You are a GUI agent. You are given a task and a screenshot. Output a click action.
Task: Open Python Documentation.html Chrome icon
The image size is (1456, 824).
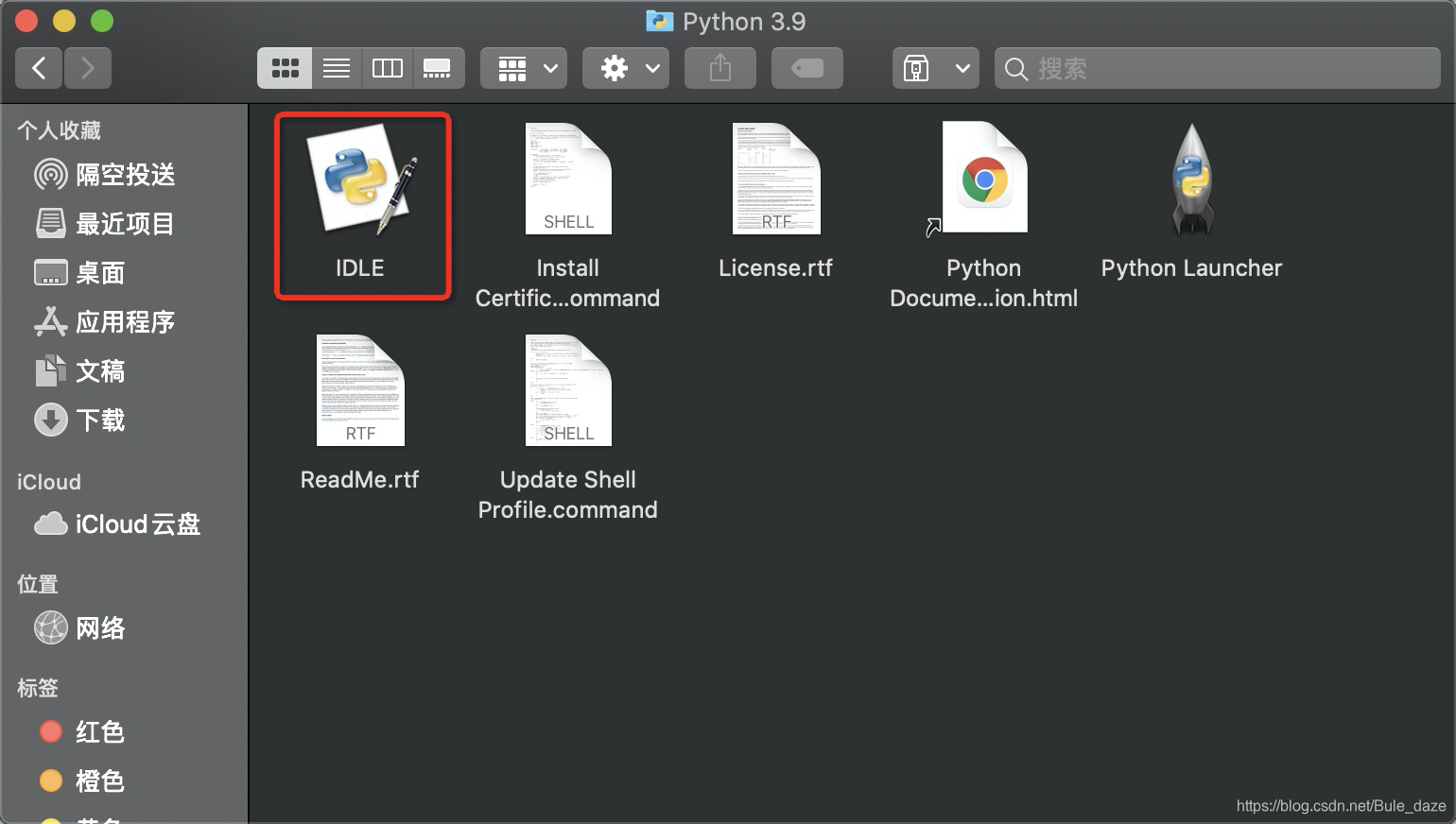[x=983, y=178]
